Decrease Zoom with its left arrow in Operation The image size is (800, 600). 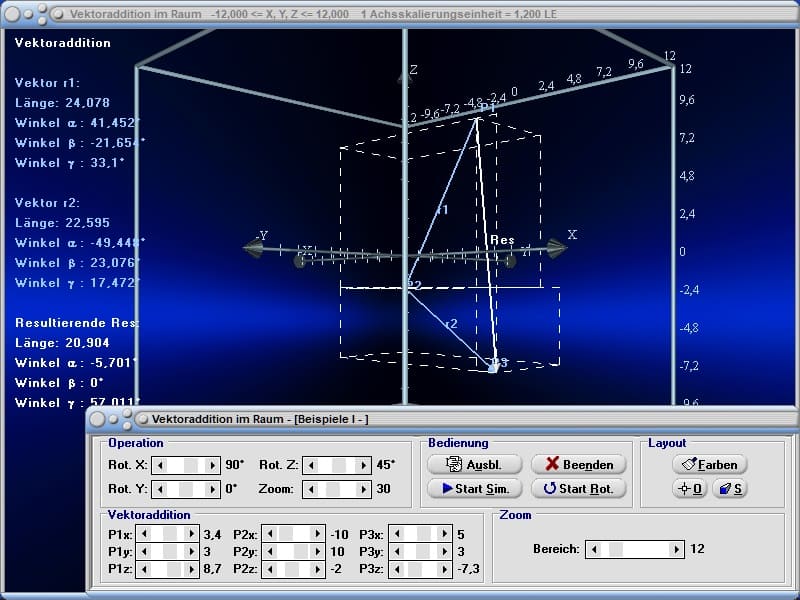[x=311, y=489]
